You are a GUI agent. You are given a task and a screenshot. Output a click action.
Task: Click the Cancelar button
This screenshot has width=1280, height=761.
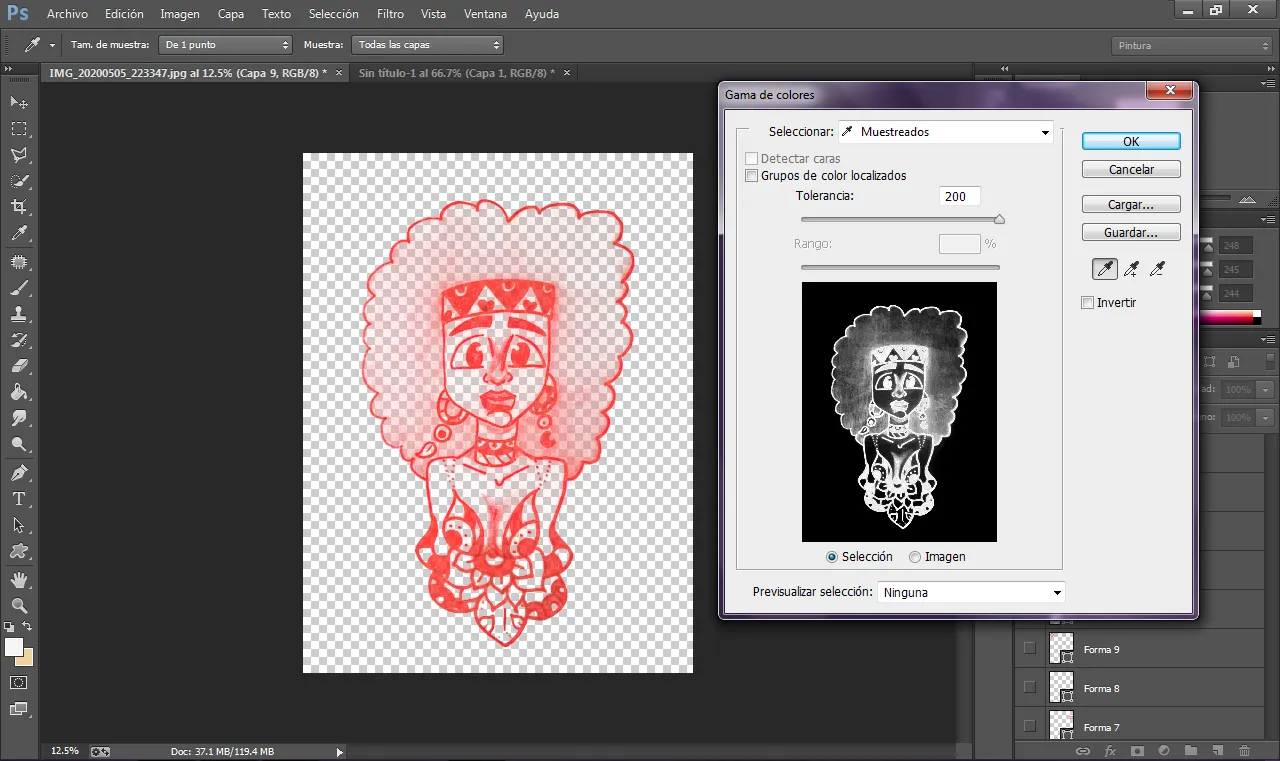[1131, 170]
